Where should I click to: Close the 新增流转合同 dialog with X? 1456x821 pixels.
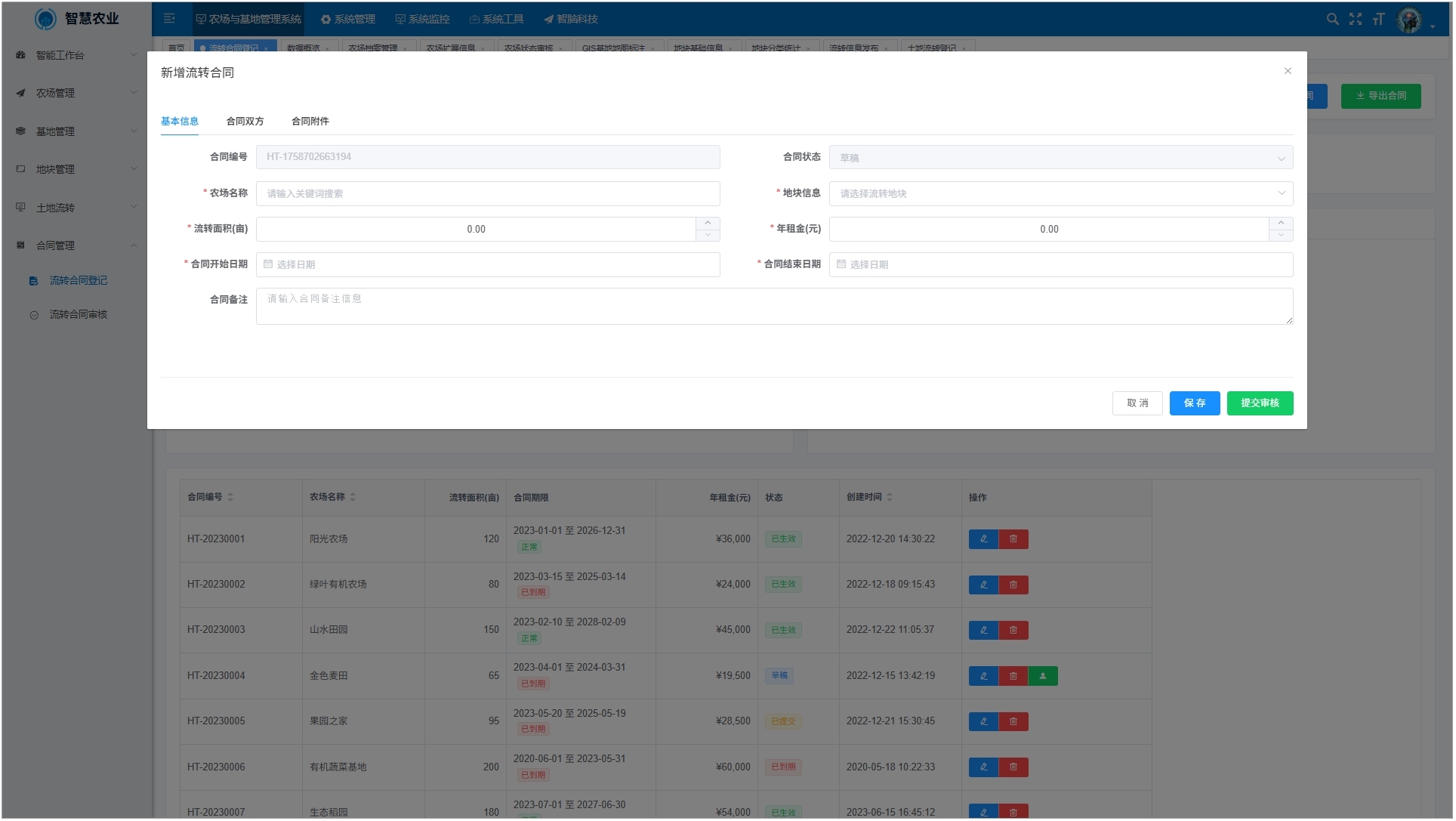[x=1288, y=71]
